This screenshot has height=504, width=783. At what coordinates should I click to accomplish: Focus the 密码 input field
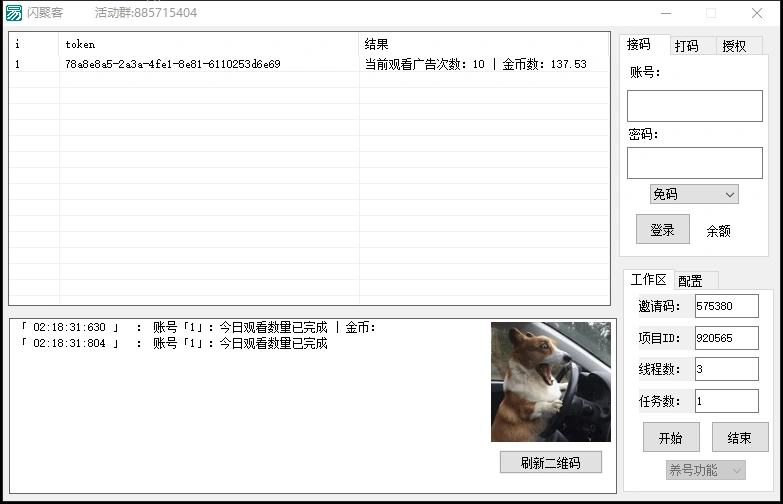tap(694, 163)
